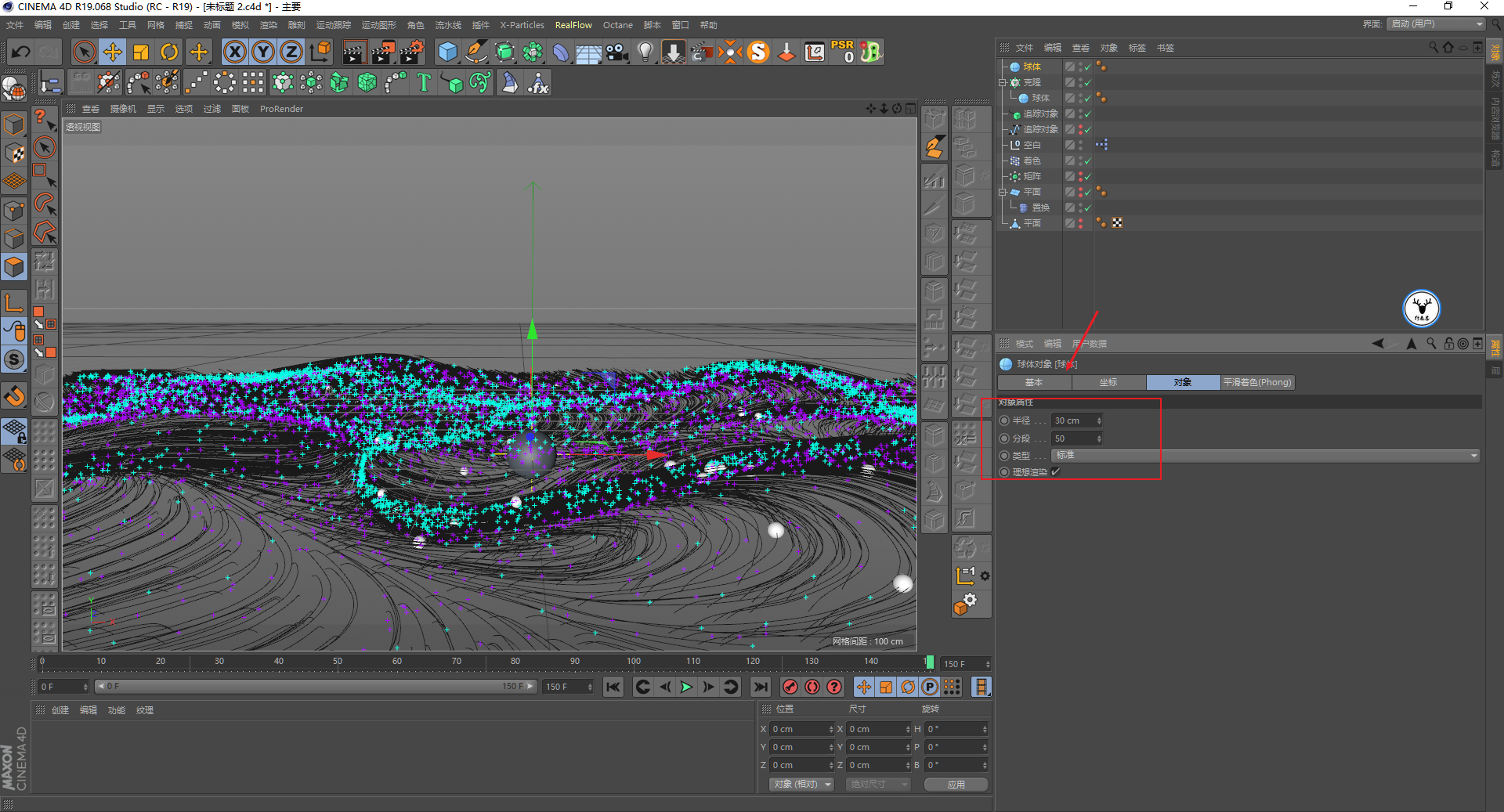Click the 分段 segments stepper arrows
Screen dimensions: 1504x812
pyautogui.click(x=1099, y=438)
